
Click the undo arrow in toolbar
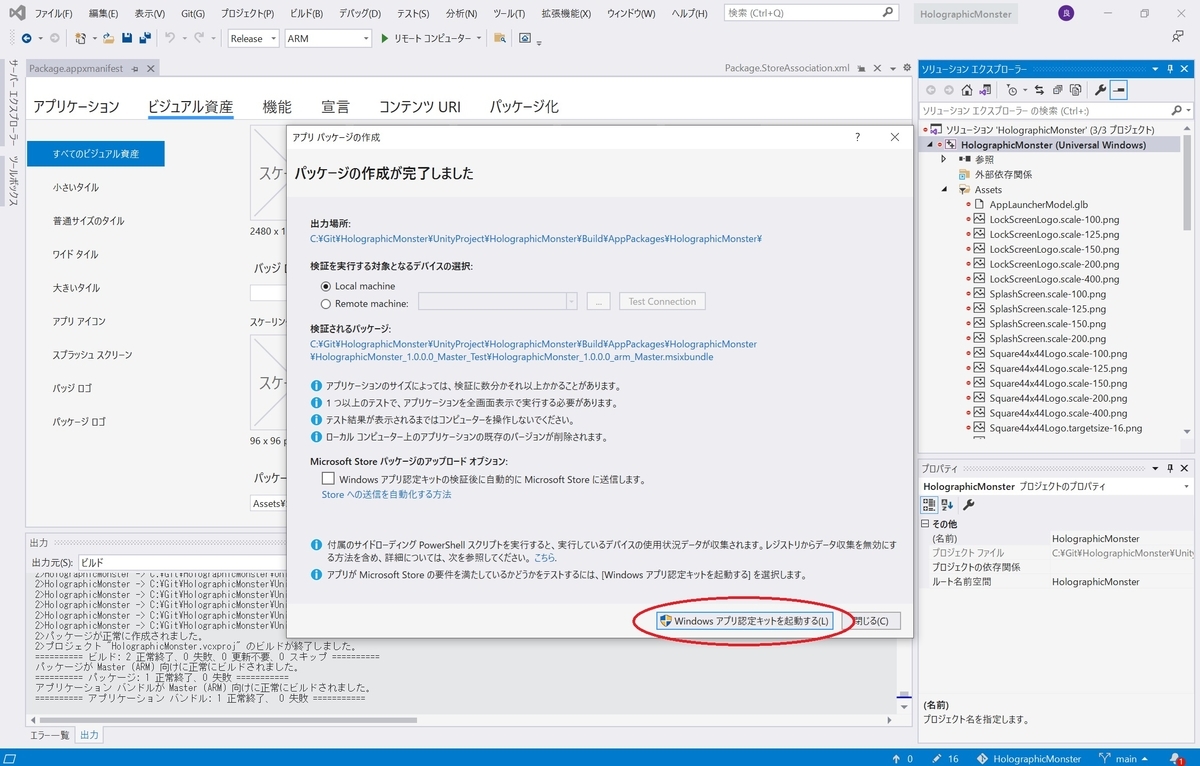point(170,38)
